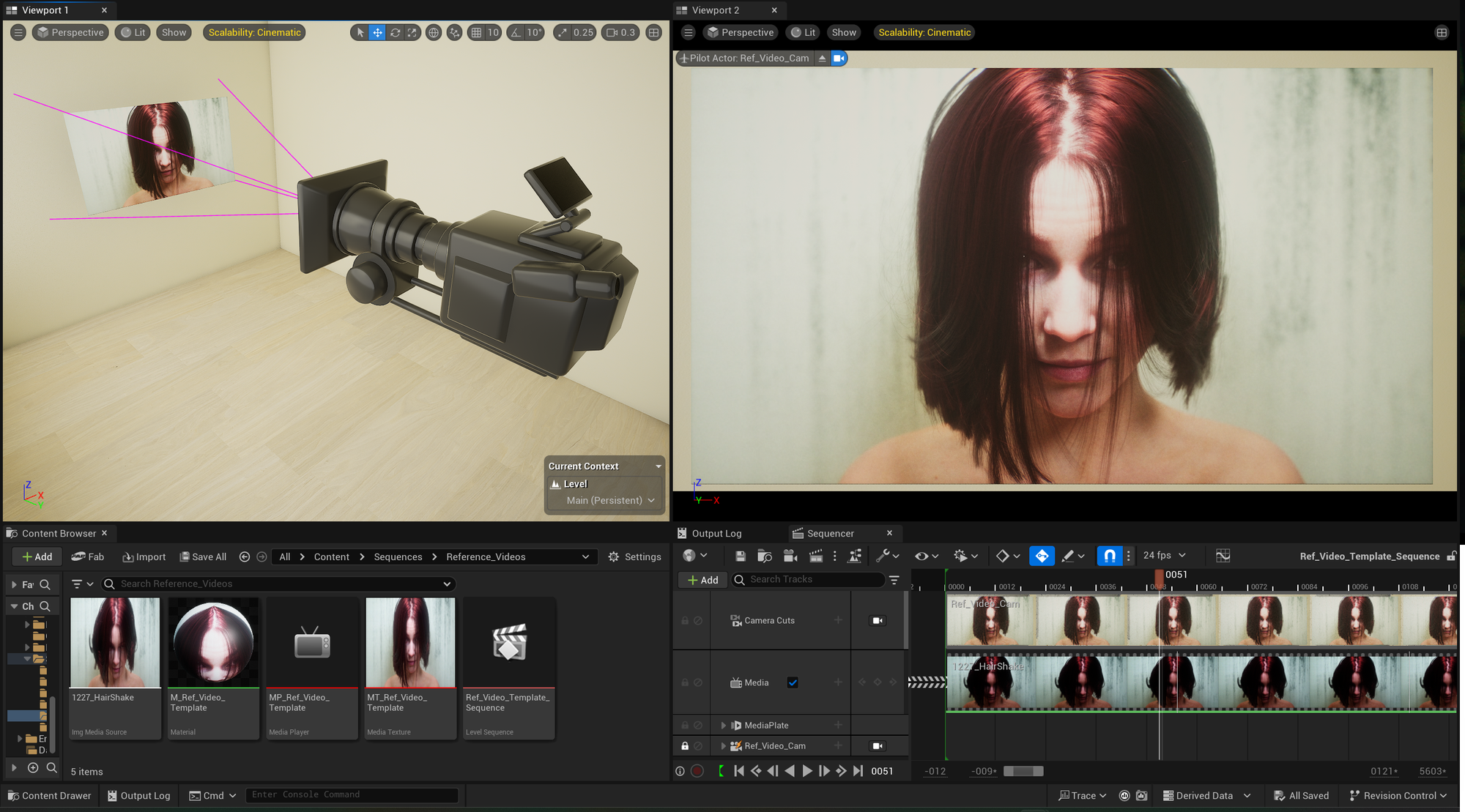Toggle surface snapping icon in Viewport 1
The height and width of the screenshot is (812, 1465).
455,32
